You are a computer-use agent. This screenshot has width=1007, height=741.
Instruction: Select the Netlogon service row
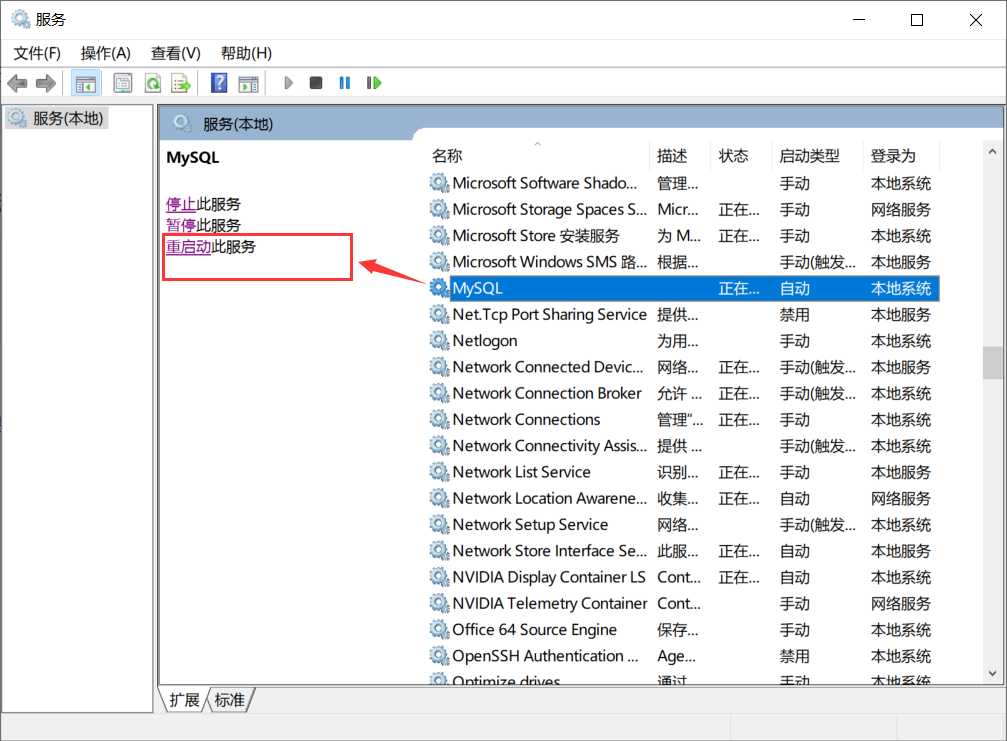(x=683, y=341)
